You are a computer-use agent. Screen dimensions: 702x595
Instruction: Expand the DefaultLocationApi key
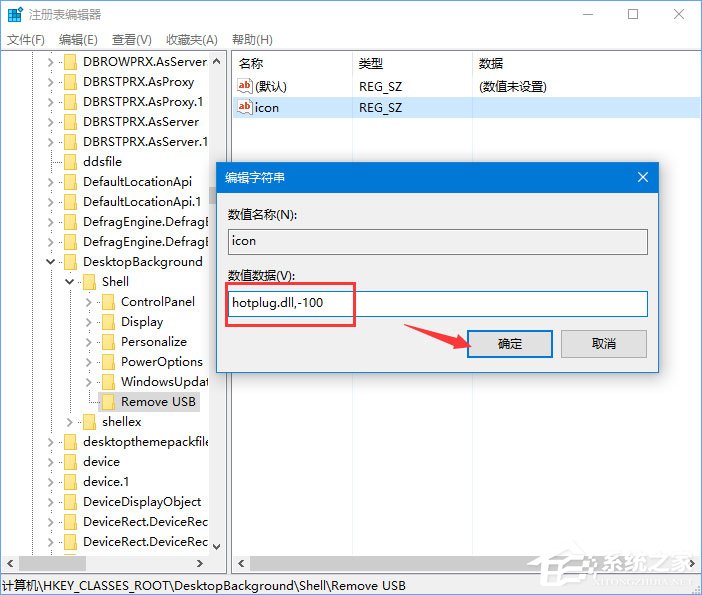[50, 182]
